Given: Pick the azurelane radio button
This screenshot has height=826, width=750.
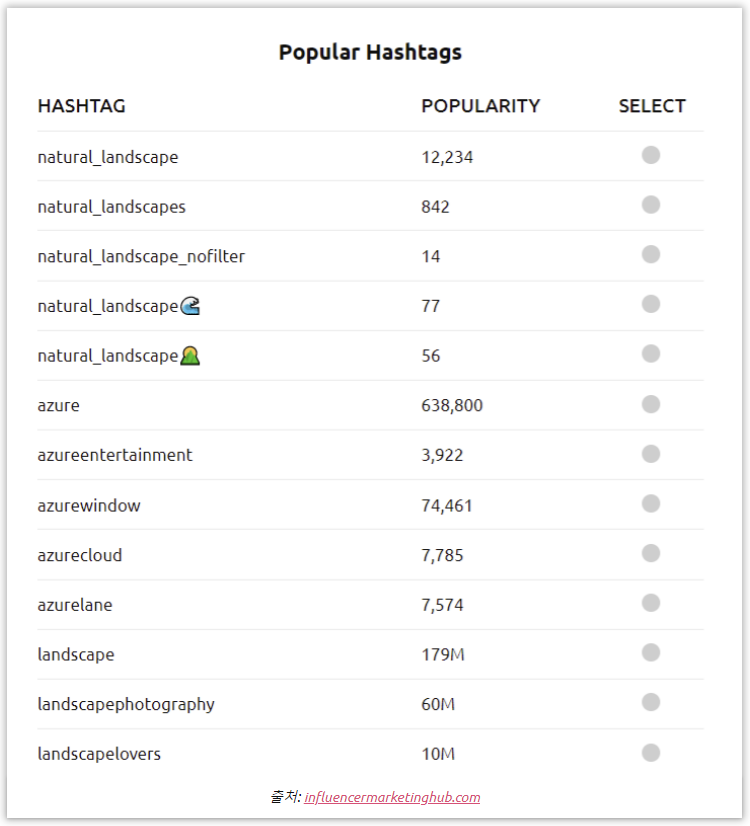Looking at the screenshot, I should [x=651, y=603].
